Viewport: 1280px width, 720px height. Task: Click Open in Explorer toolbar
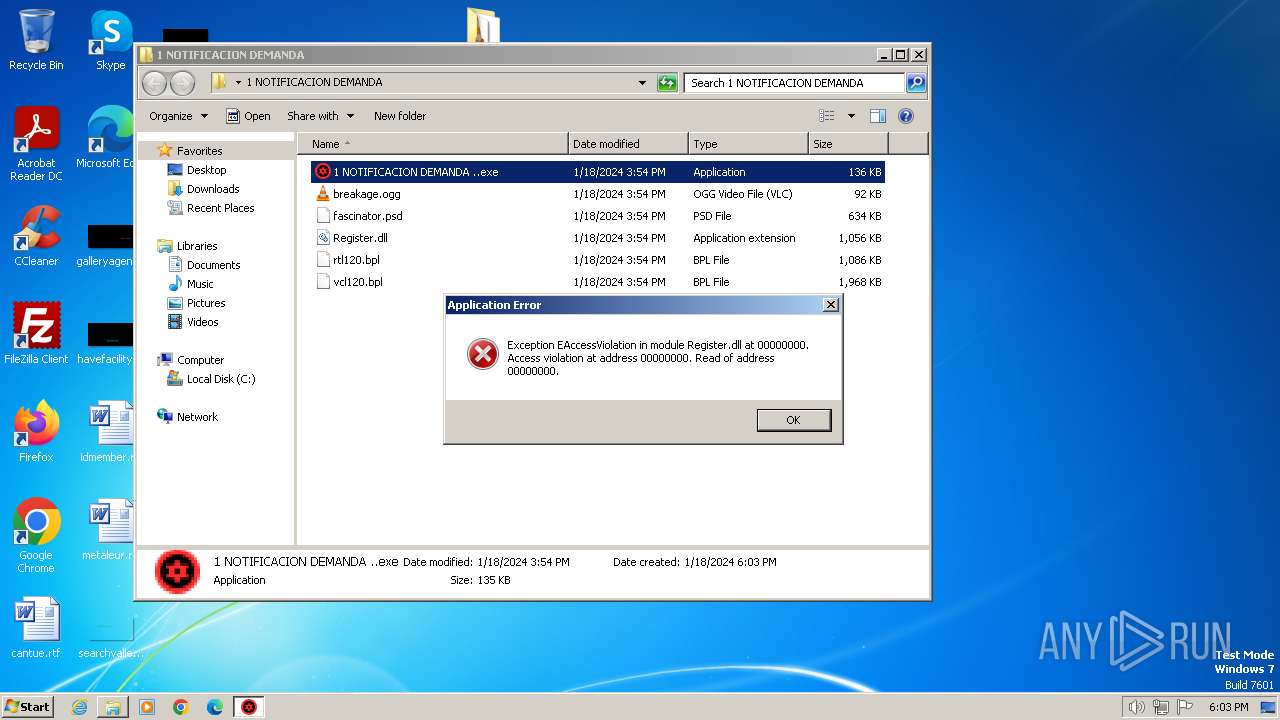[248, 116]
